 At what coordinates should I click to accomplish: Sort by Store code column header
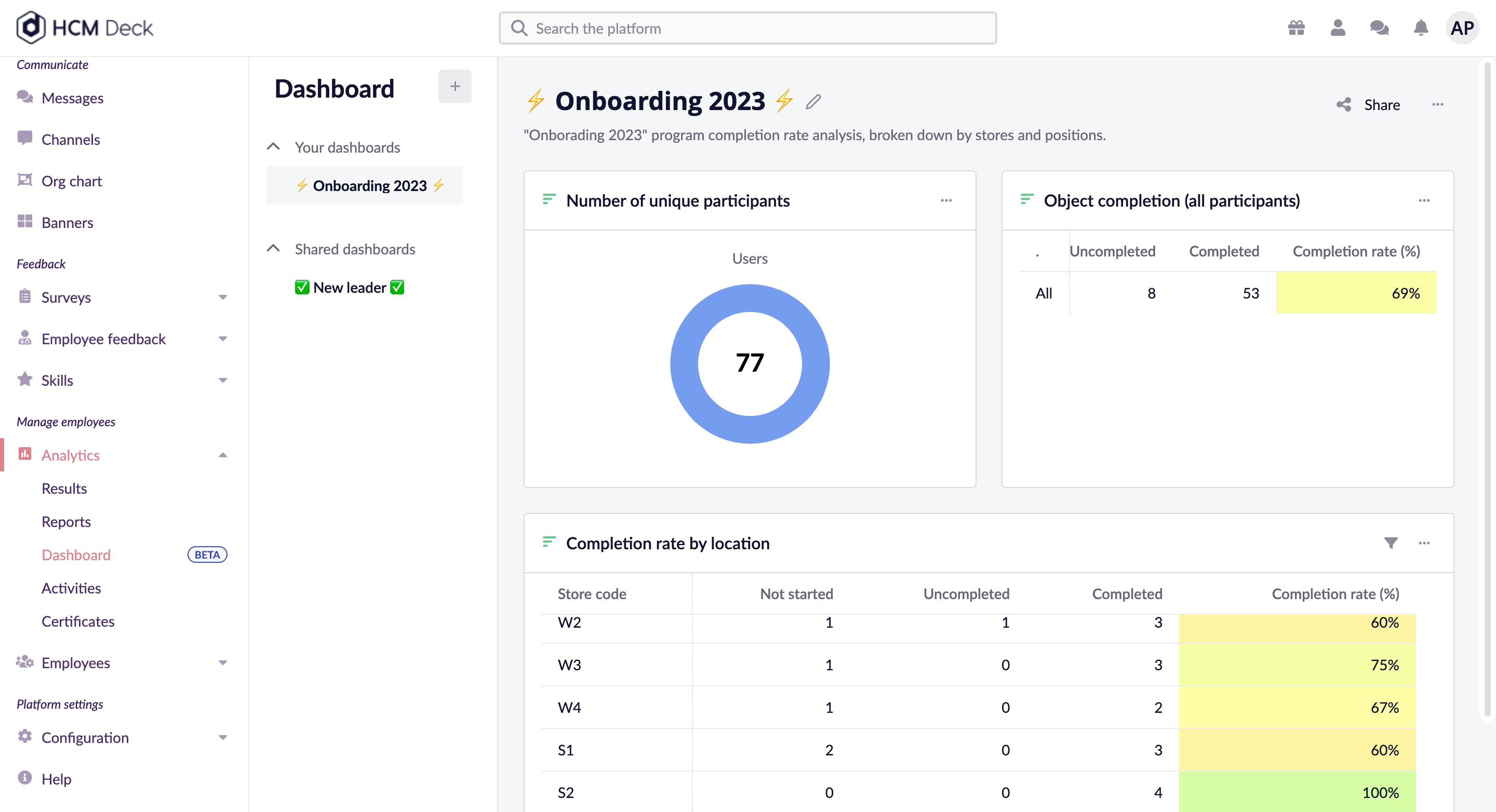coord(592,594)
